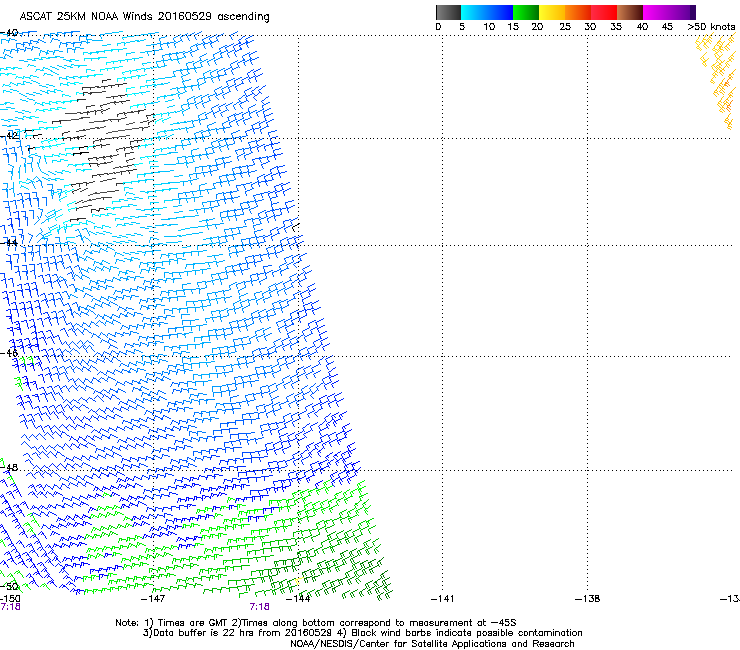Screen dimensions: 740x650
Task: Click the dark purple 45-50 knots legend segment
Action: tap(682, 12)
